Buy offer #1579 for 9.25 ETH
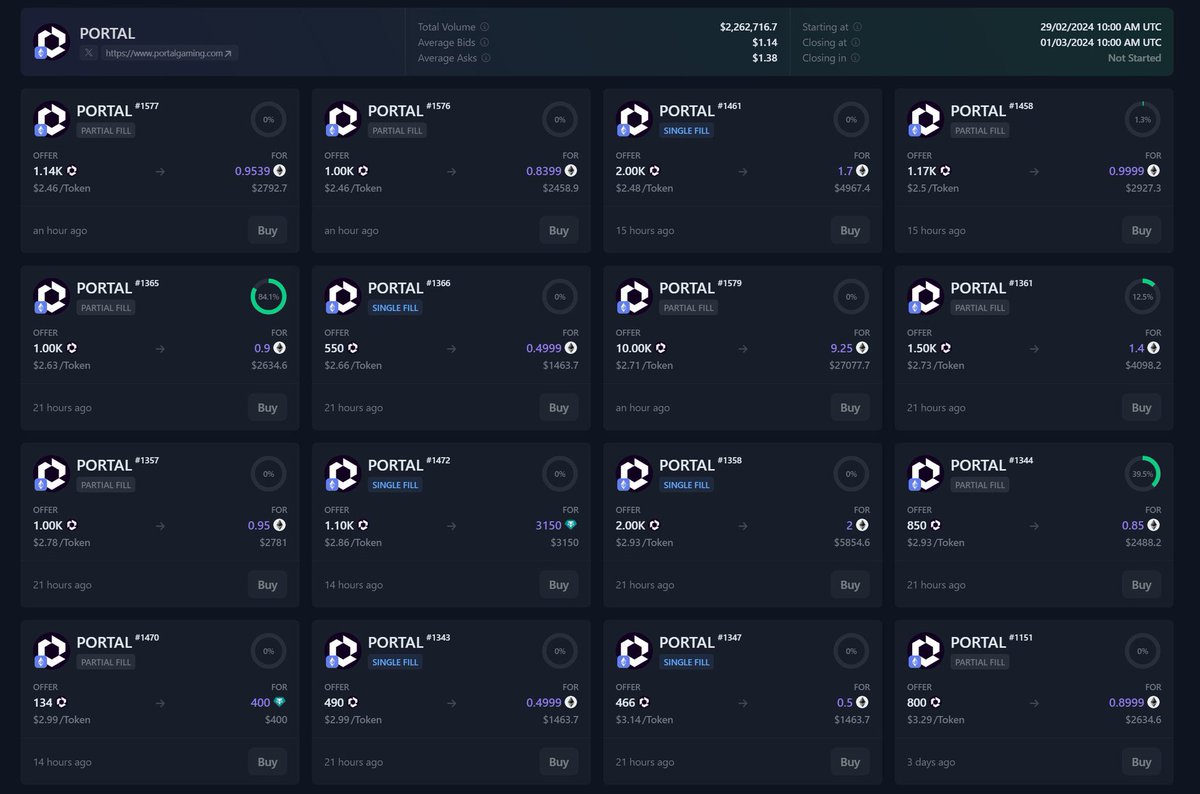 (850, 407)
